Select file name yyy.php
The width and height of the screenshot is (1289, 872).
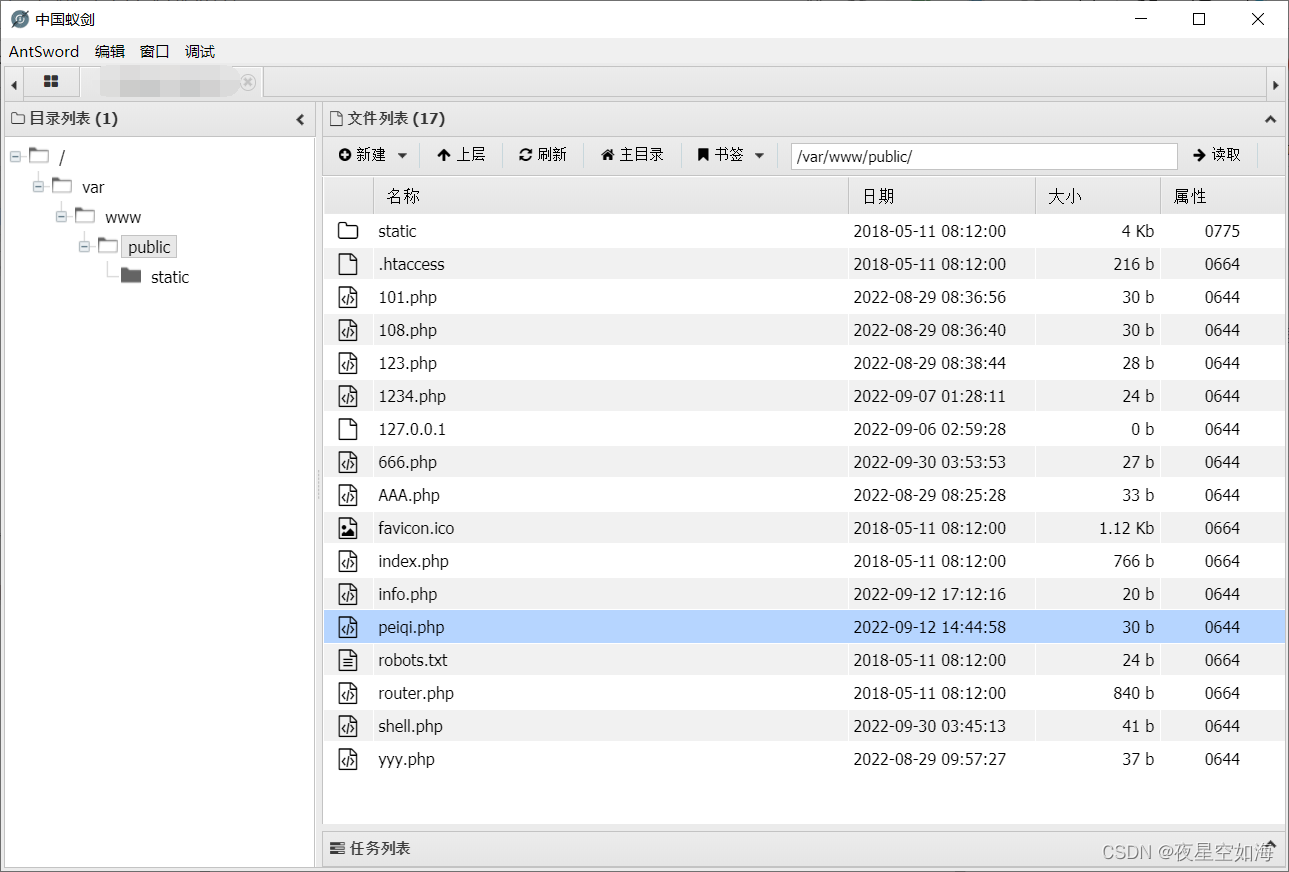tap(406, 759)
